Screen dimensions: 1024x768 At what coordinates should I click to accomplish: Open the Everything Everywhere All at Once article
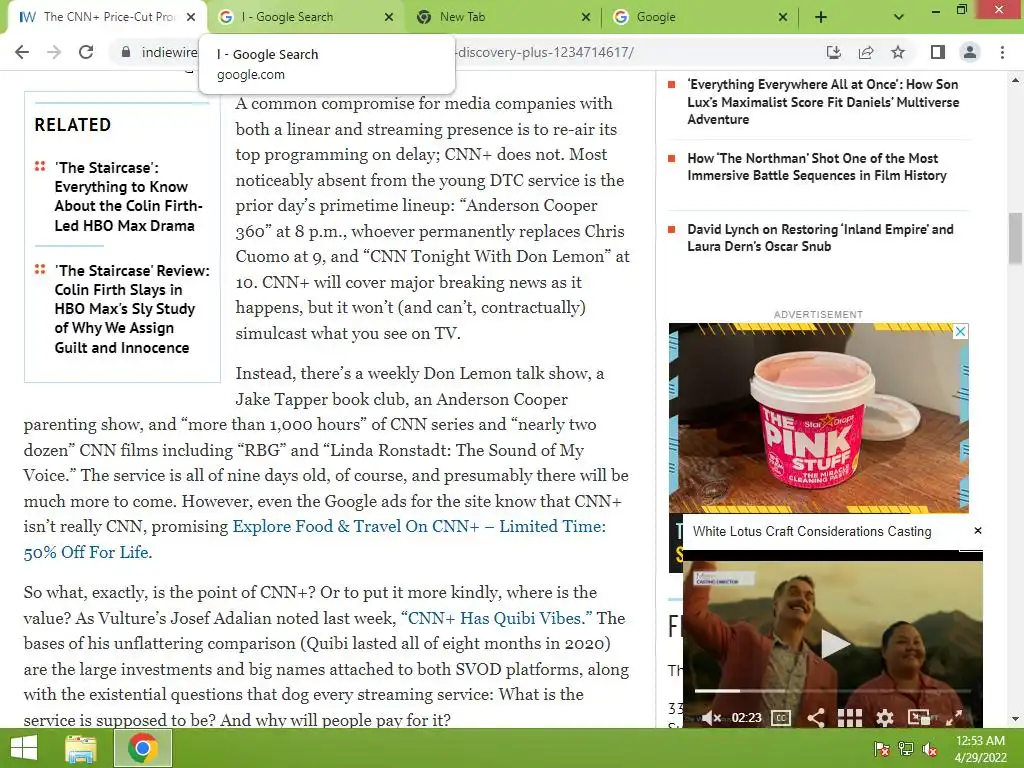(x=823, y=102)
